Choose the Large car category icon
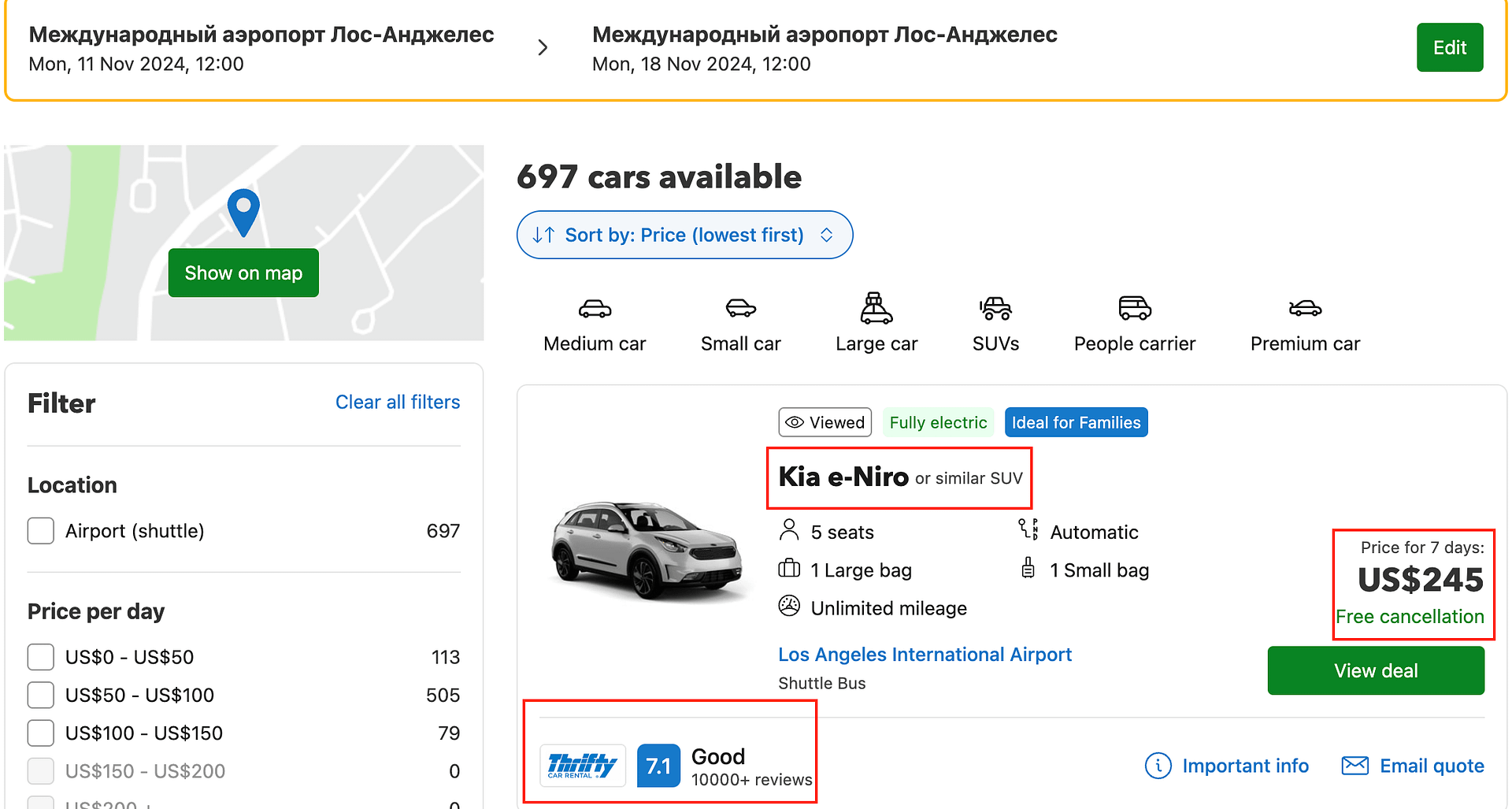The height and width of the screenshot is (809, 1512). point(876,309)
